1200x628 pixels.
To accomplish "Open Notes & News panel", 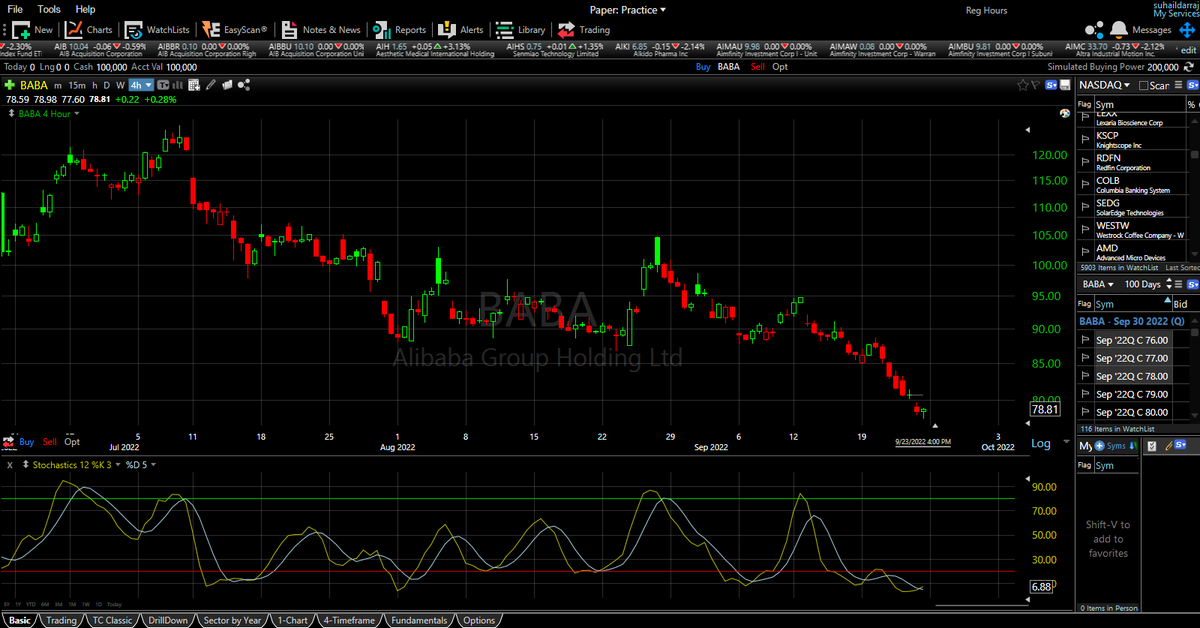I will click(x=319, y=29).
